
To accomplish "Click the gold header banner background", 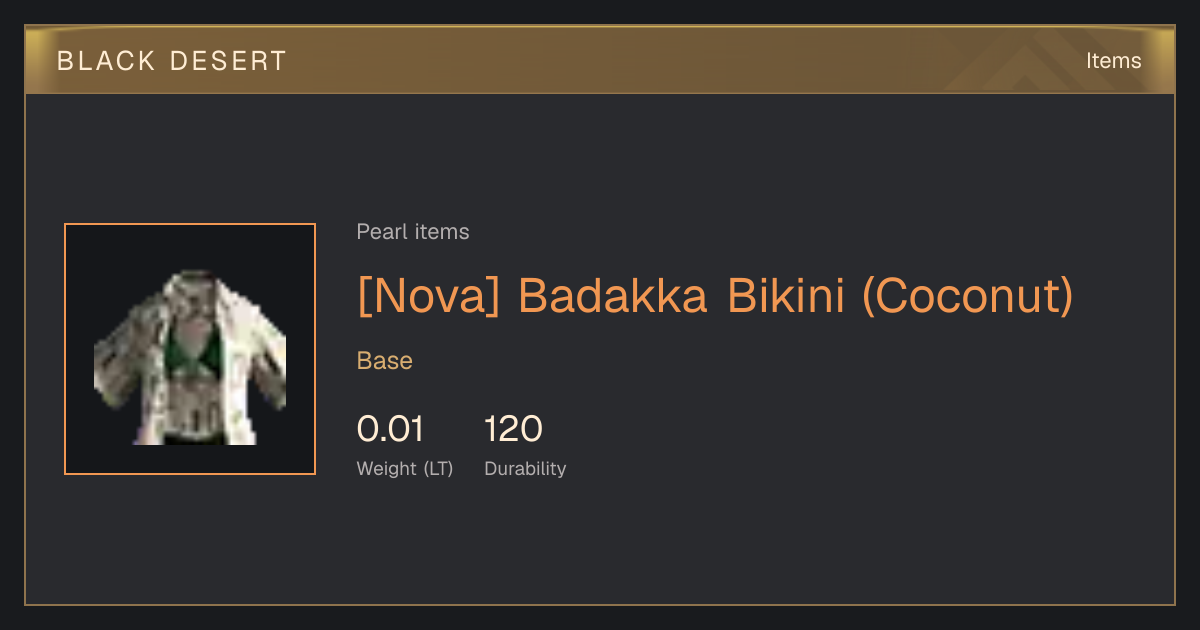I will coord(600,61).
